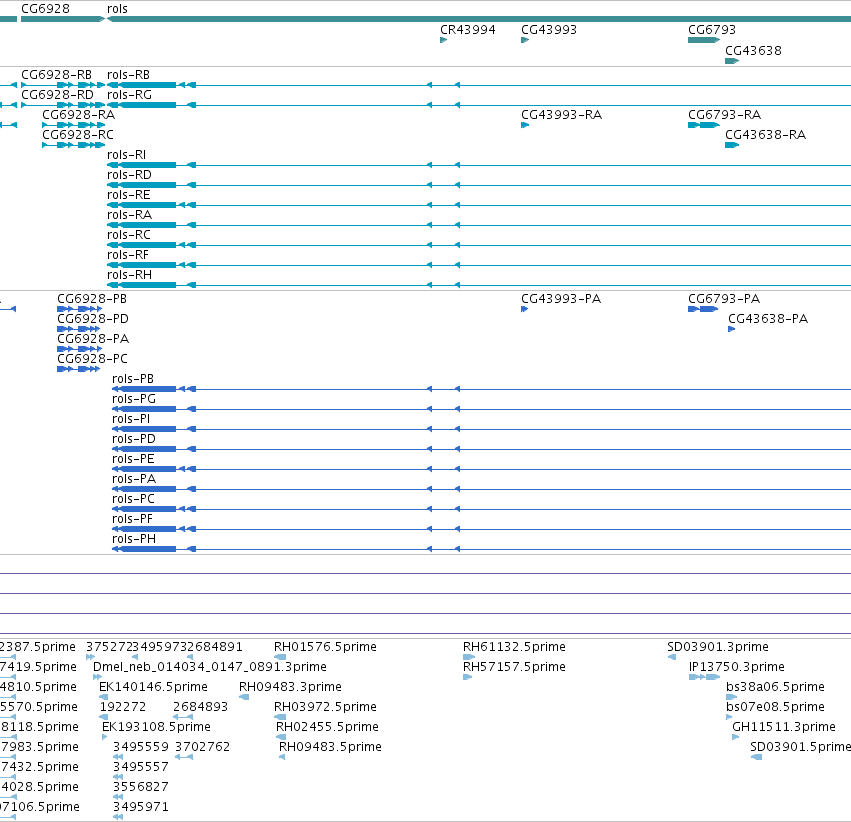Click the rols-PB protein label

133,379
